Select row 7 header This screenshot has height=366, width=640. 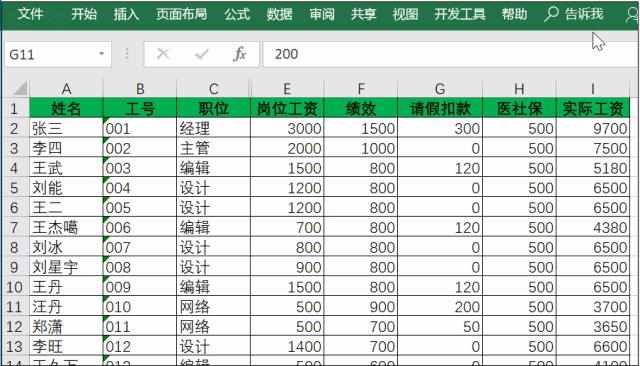pos(16,227)
